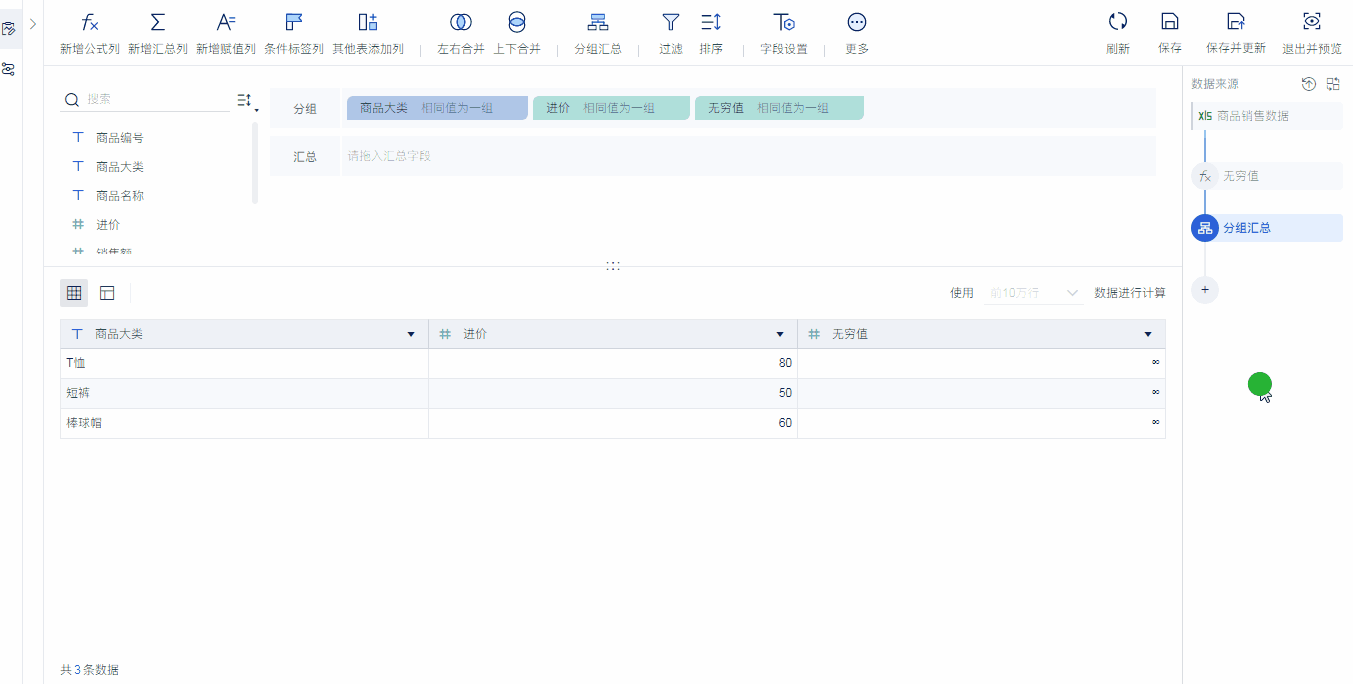This screenshot has height=684, width=1353.
Task: Open 进价 column header dropdown
Action: coord(780,334)
